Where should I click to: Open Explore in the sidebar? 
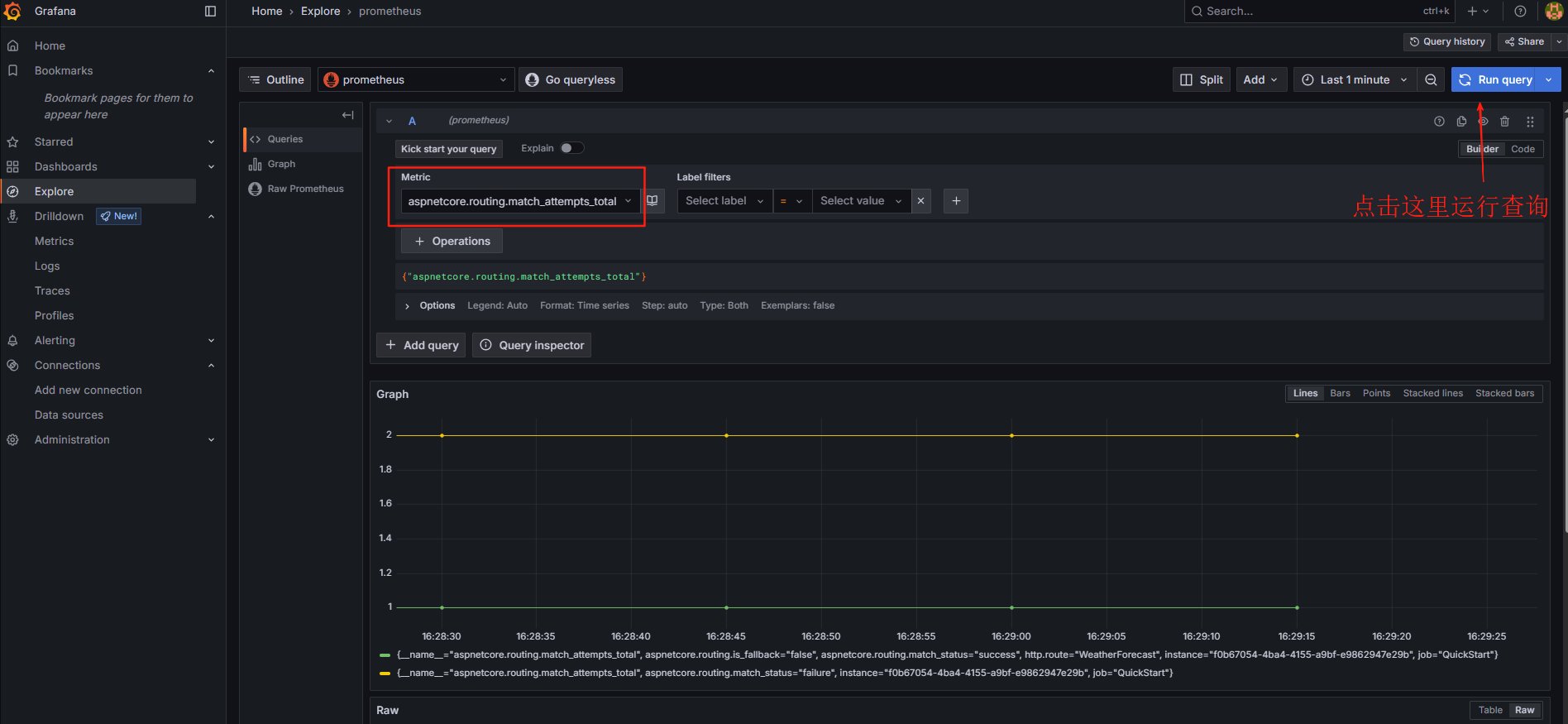[x=54, y=191]
